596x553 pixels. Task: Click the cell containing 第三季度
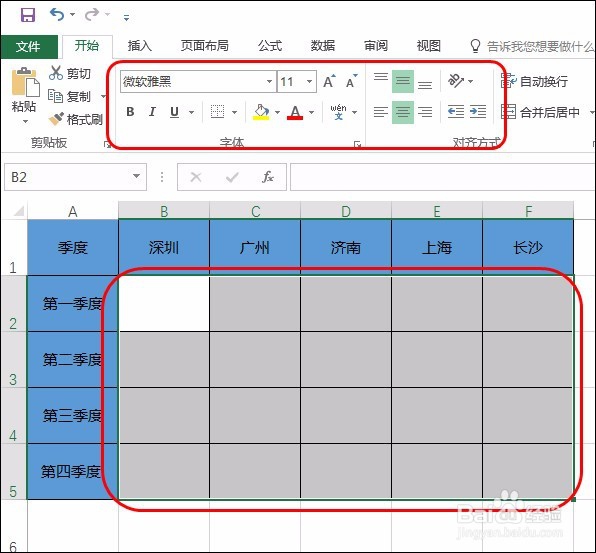(72, 415)
